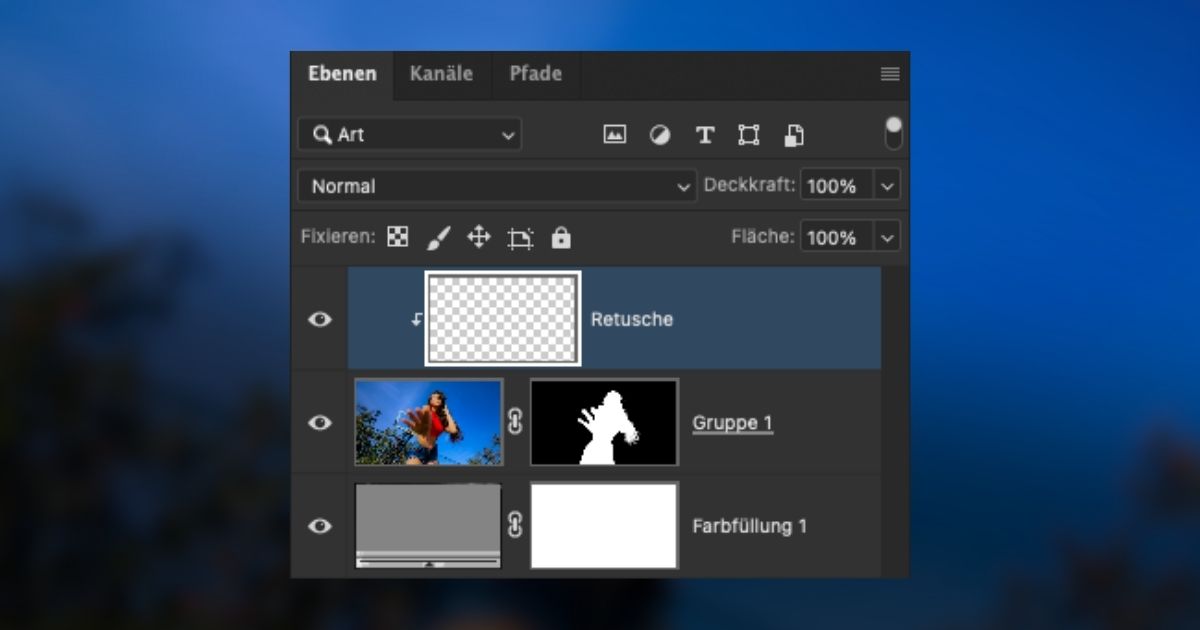Select the Farbfüllung 1 white mask thumbnail
This screenshot has height=630, width=1200.
pyautogui.click(x=604, y=525)
